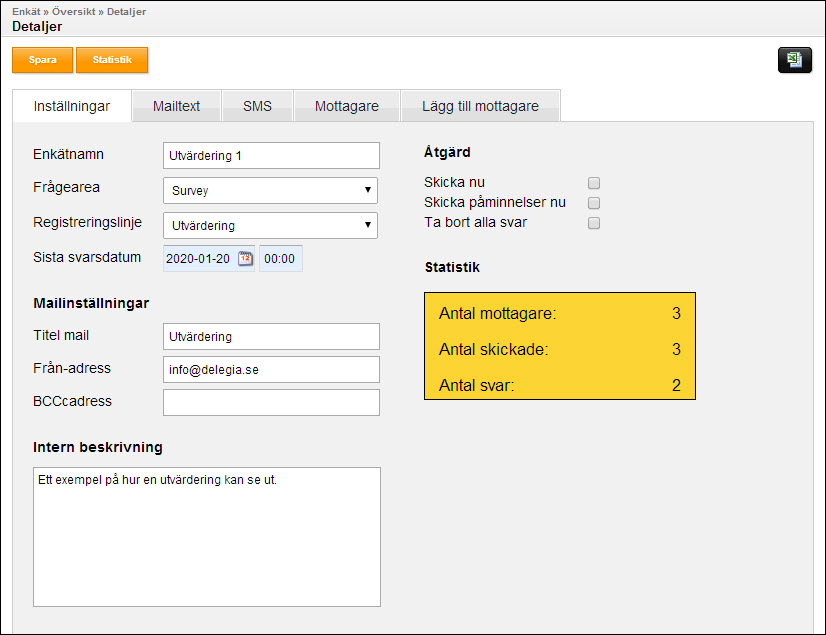This screenshot has height=635, width=826.
Task: Focus the Titel mail input field
Action: [271, 337]
